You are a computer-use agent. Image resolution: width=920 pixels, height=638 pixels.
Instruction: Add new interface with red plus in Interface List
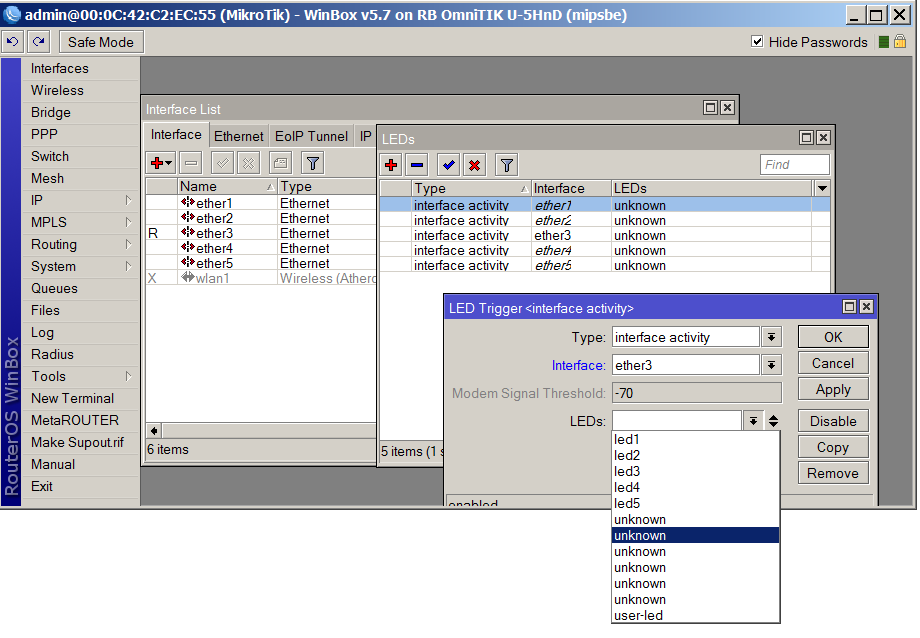160,163
